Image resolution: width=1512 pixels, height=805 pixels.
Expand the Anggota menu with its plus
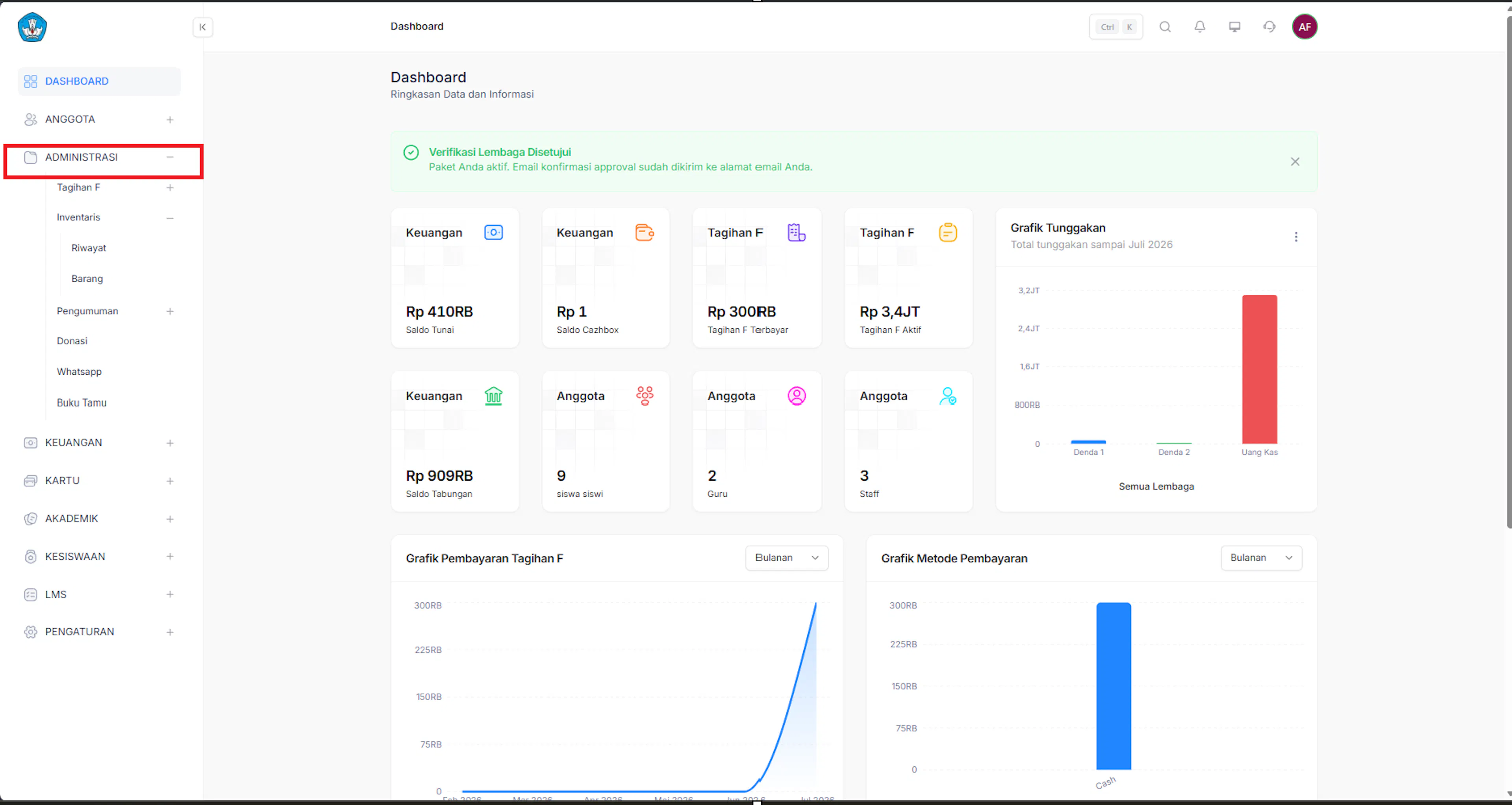(170, 120)
